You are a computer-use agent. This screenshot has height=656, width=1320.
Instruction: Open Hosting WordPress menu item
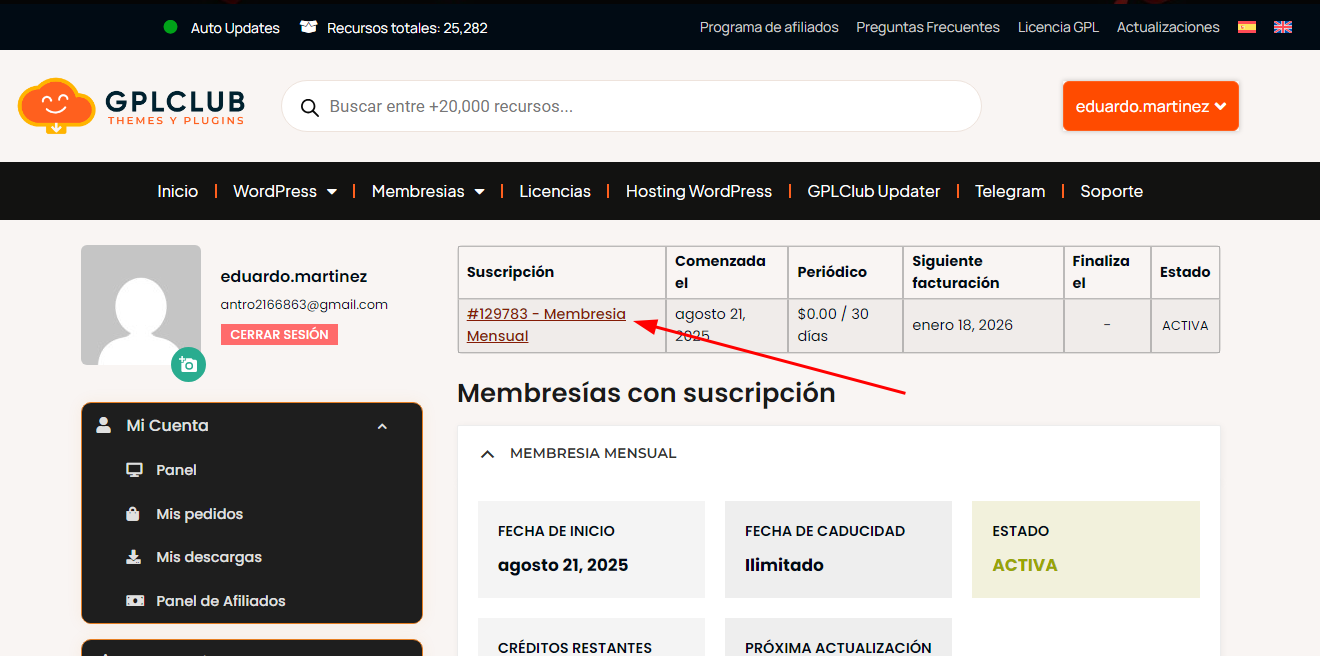(x=699, y=191)
